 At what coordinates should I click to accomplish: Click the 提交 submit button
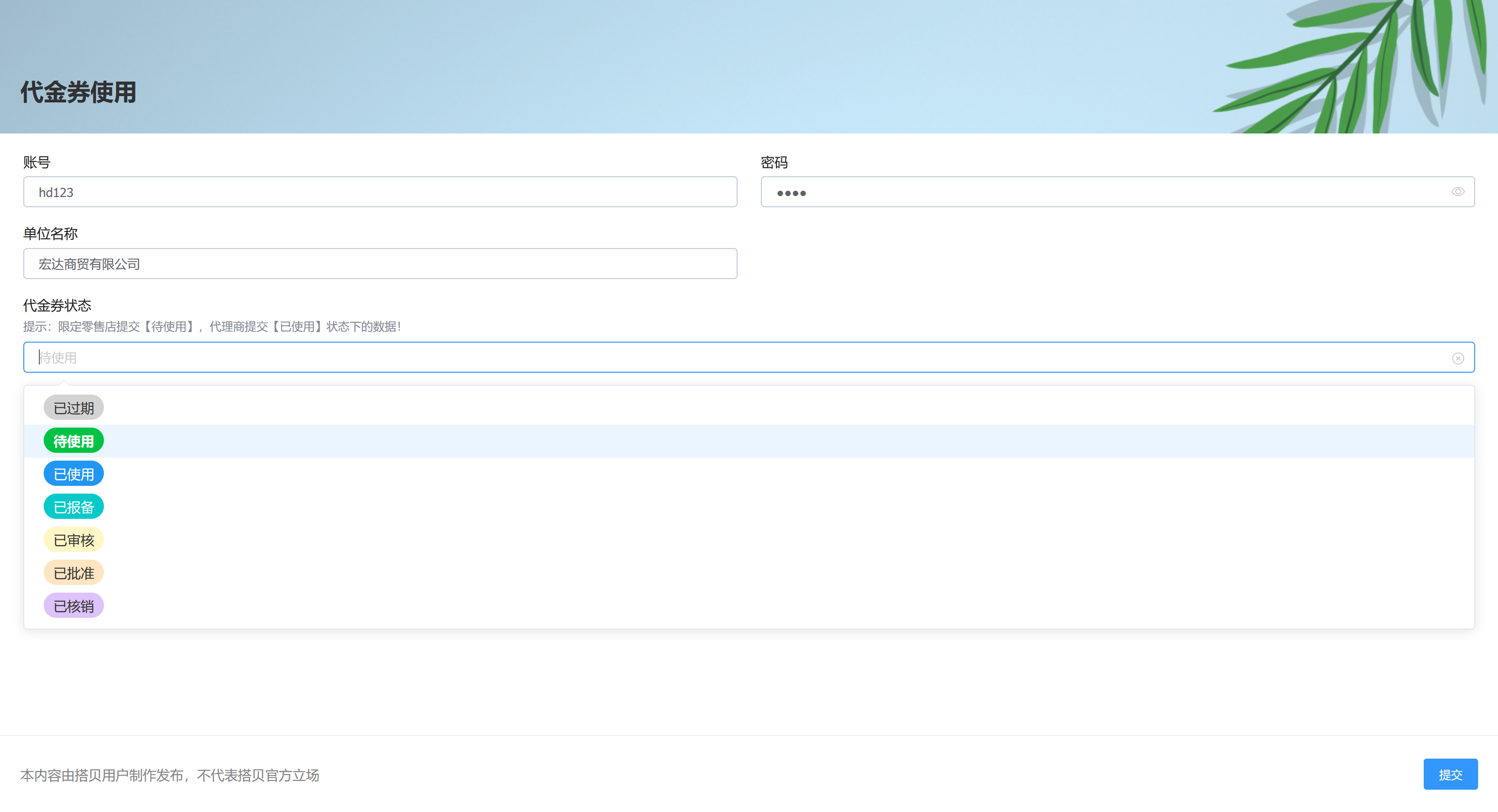point(1450,774)
